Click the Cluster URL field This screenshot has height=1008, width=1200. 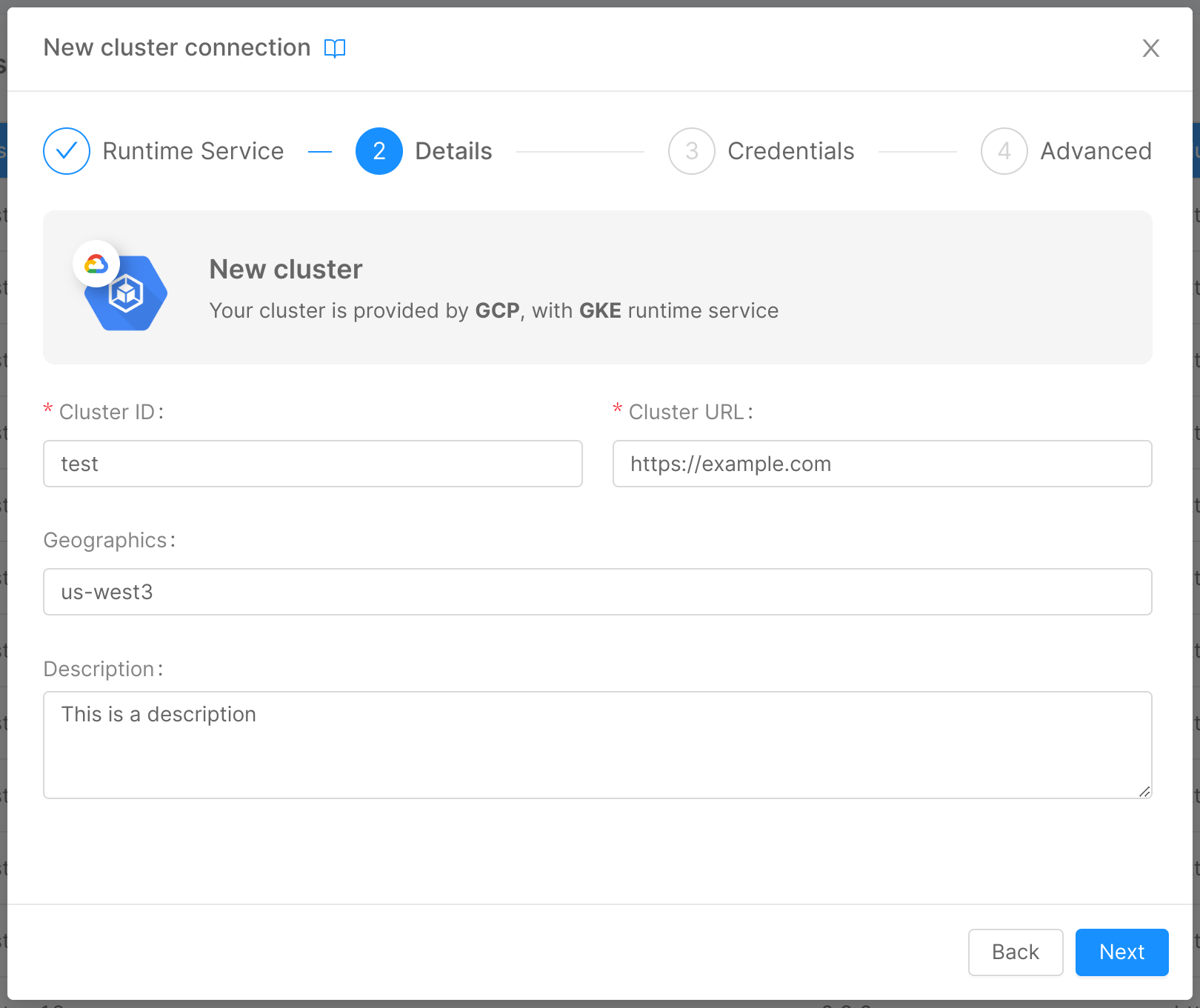pyautogui.click(x=881, y=464)
